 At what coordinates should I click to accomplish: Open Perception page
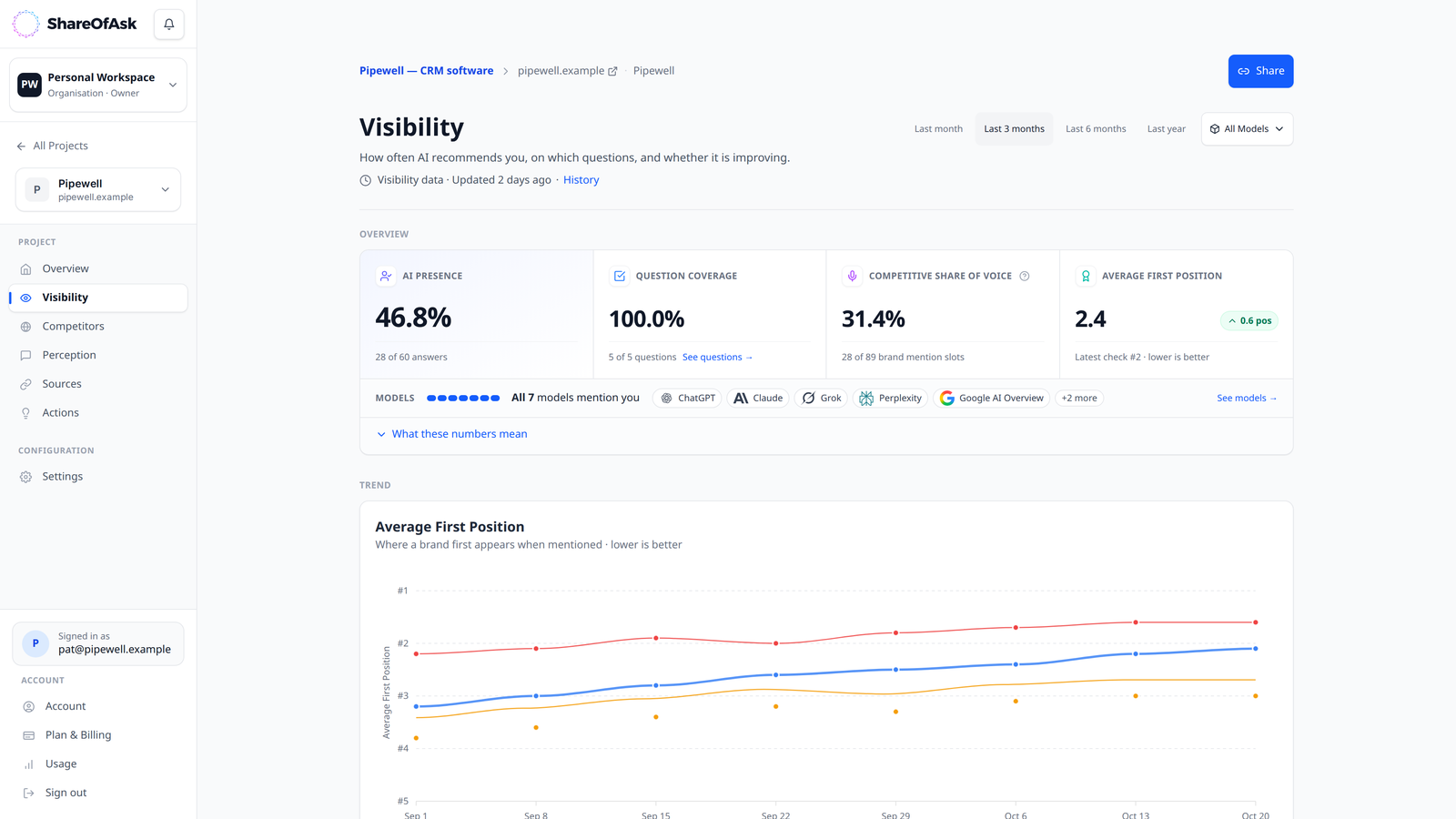tap(98, 355)
